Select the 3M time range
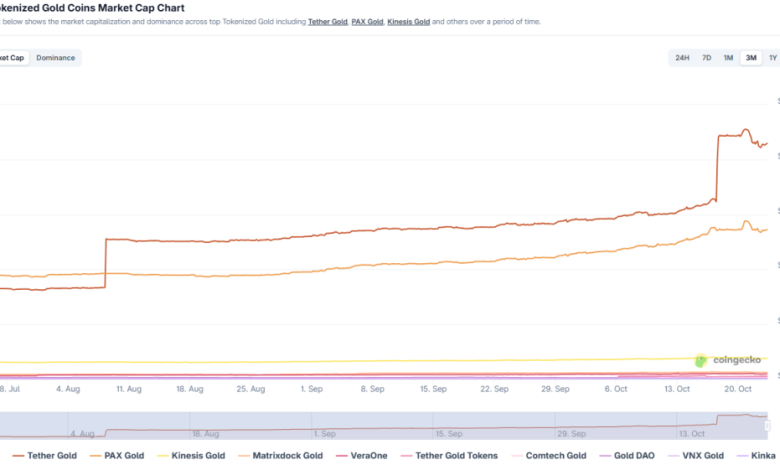This screenshot has width=780, height=470. (751, 58)
